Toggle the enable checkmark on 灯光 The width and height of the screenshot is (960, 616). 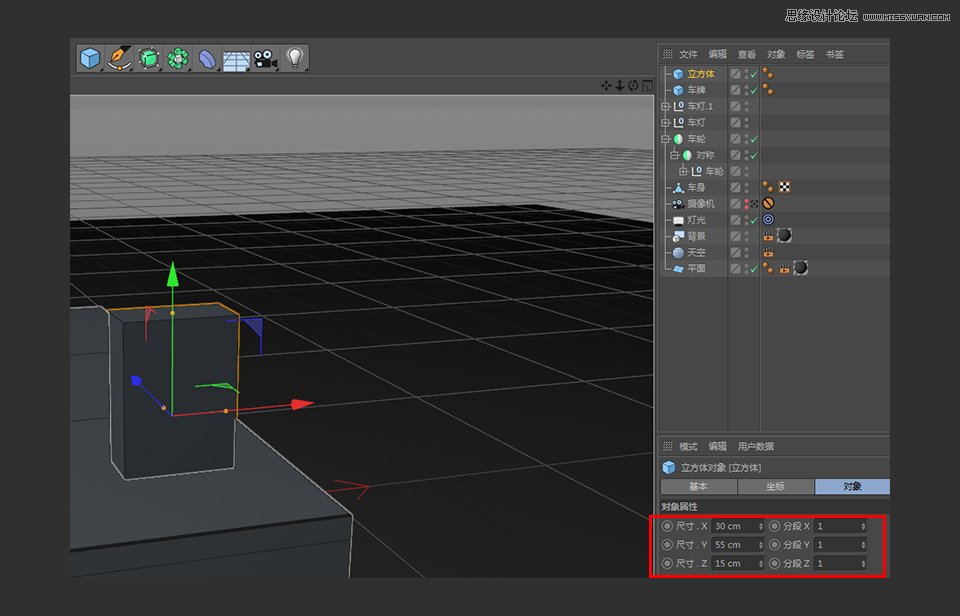pos(754,221)
